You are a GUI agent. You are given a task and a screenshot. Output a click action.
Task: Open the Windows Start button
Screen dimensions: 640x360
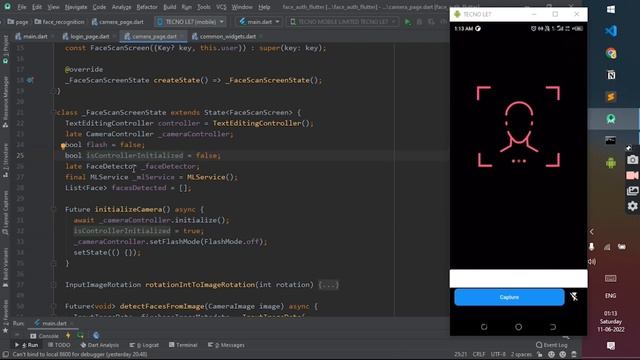click(x=611, y=9)
